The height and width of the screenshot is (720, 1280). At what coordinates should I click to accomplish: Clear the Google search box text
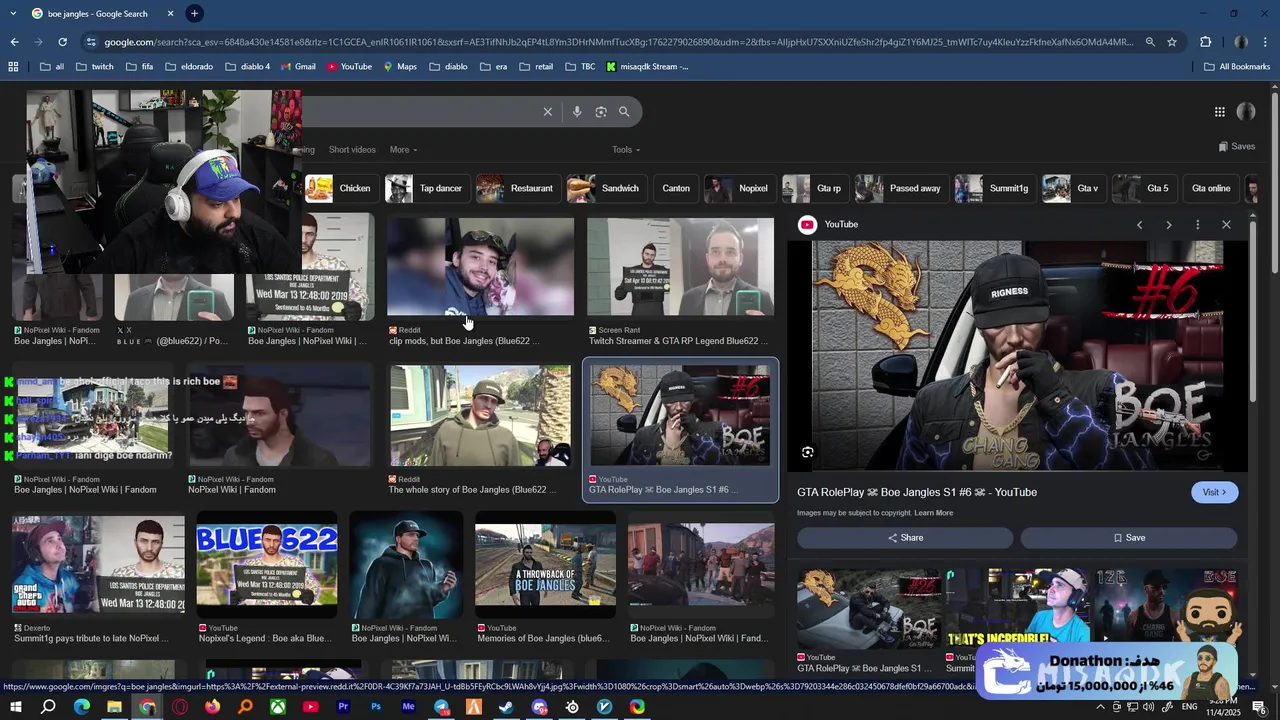coord(547,112)
